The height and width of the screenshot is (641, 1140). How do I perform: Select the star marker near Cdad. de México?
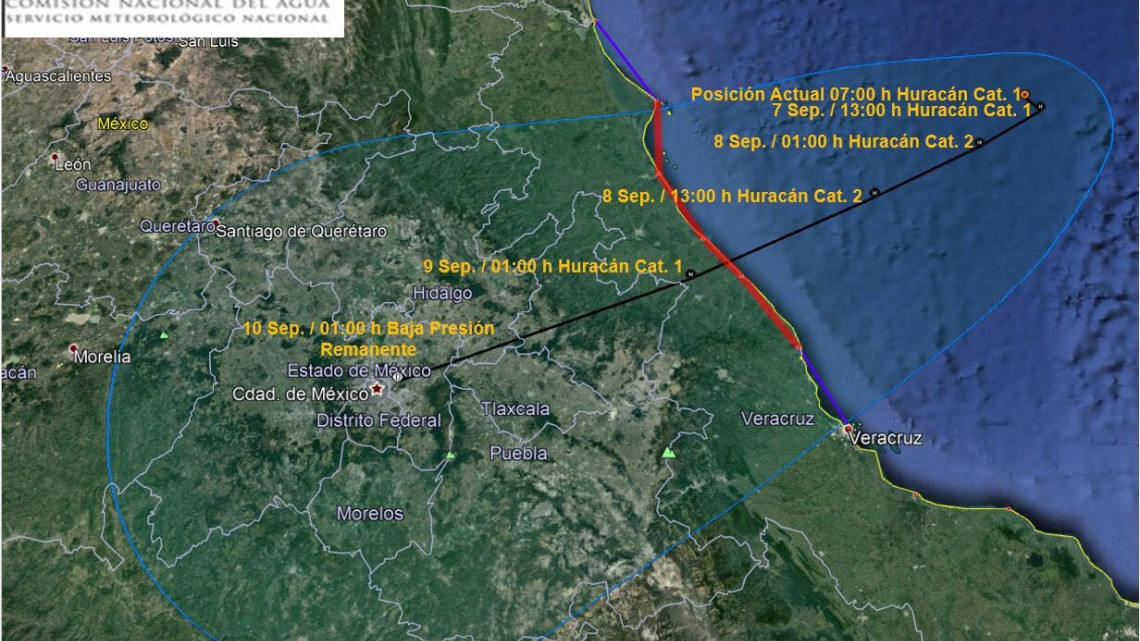coord(376,390)
